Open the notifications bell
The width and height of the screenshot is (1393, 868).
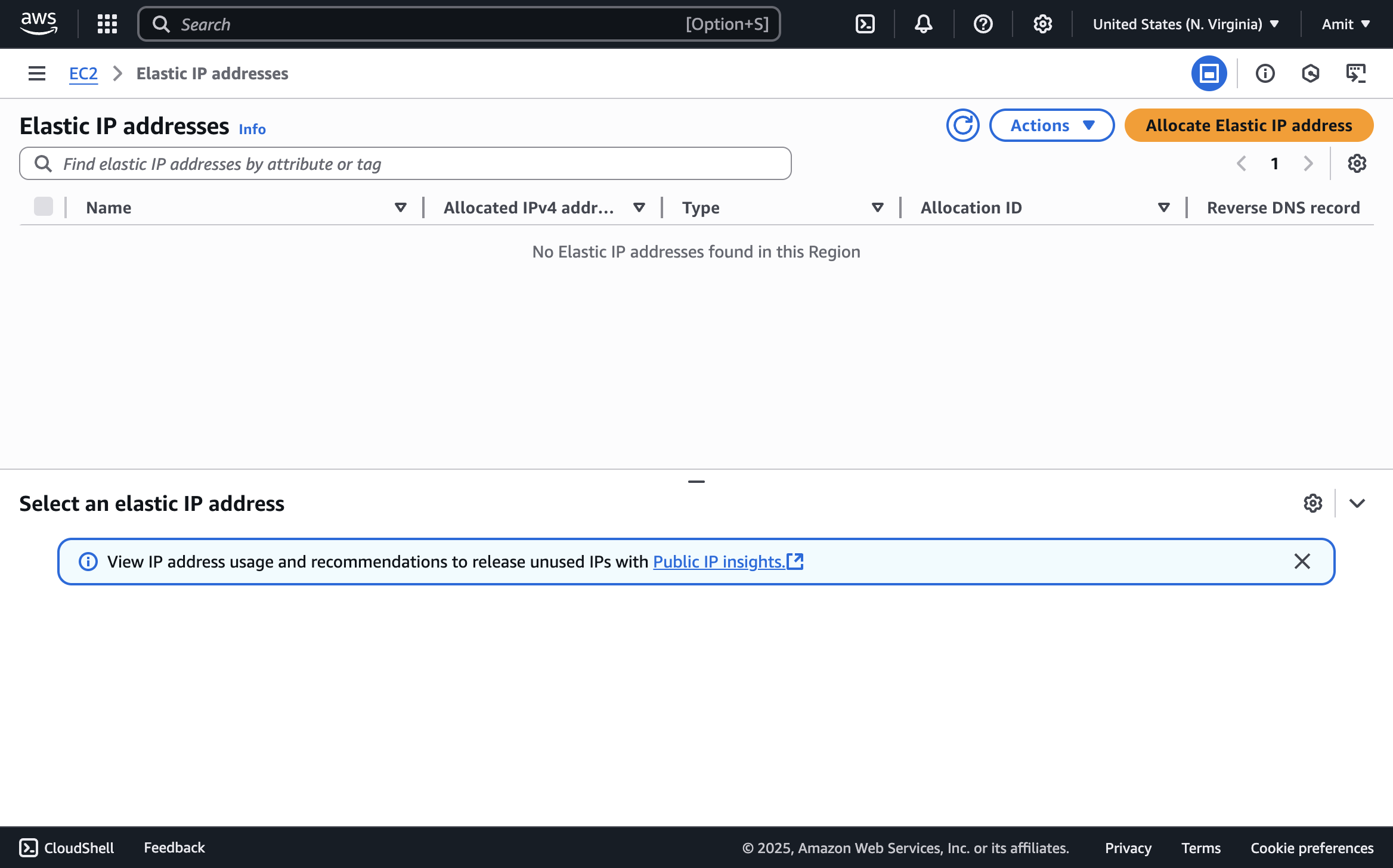[x=923, y=24]
